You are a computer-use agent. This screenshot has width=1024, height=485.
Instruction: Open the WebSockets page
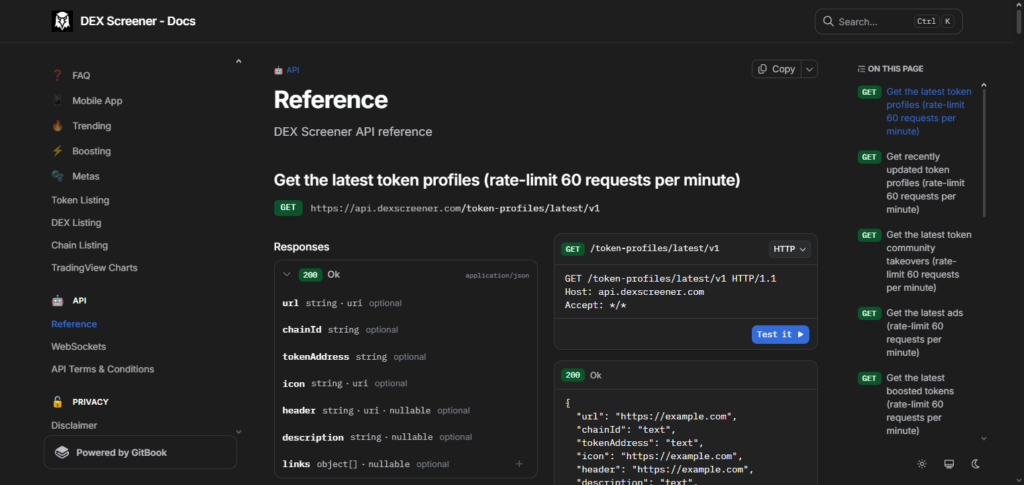[x=79, y=347]
